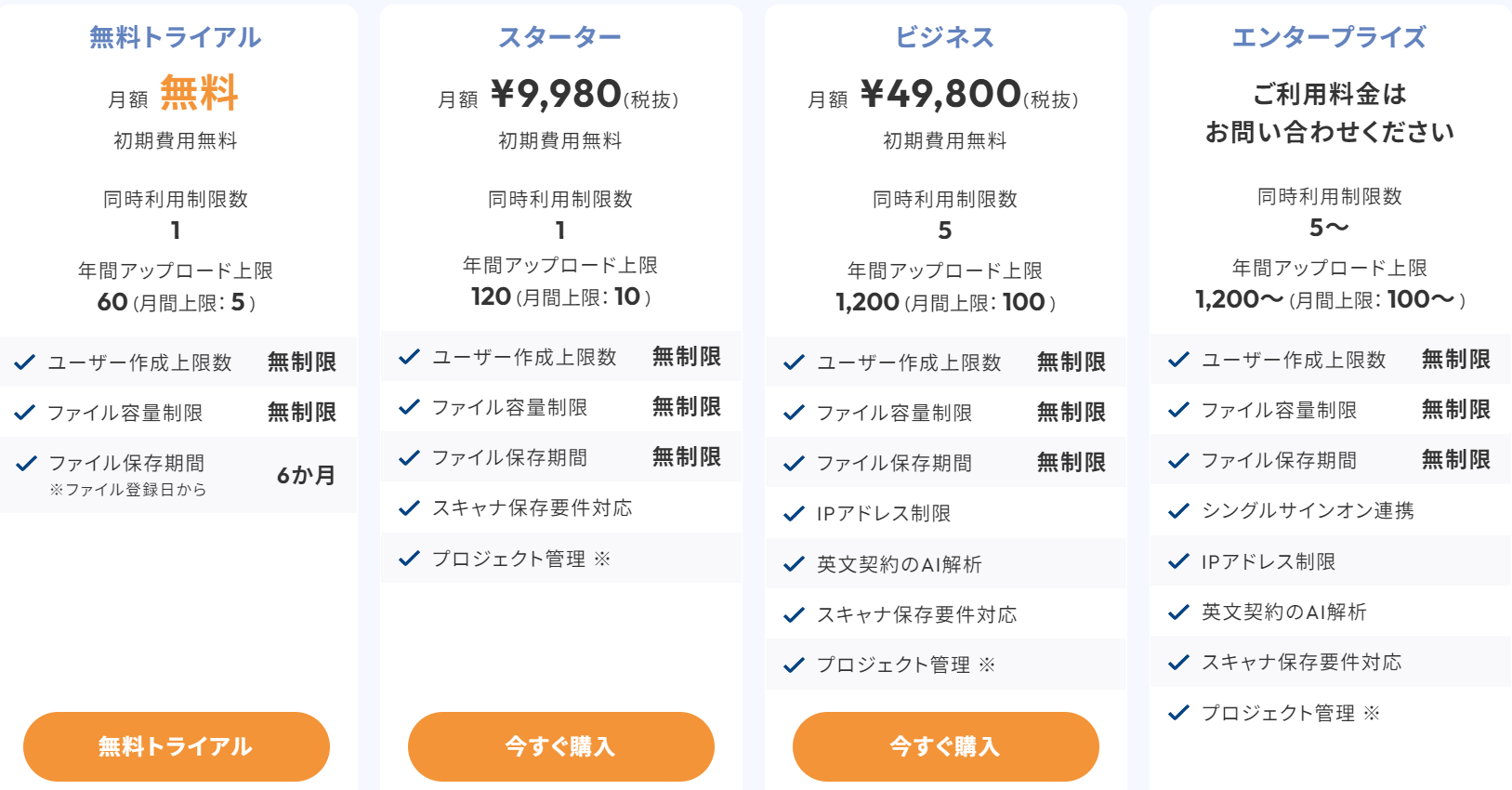The height and width of the screenshot is (790, 1512).
Task: Click checkmark beside Business IPアドレス制限
Action: coord(795,513)
